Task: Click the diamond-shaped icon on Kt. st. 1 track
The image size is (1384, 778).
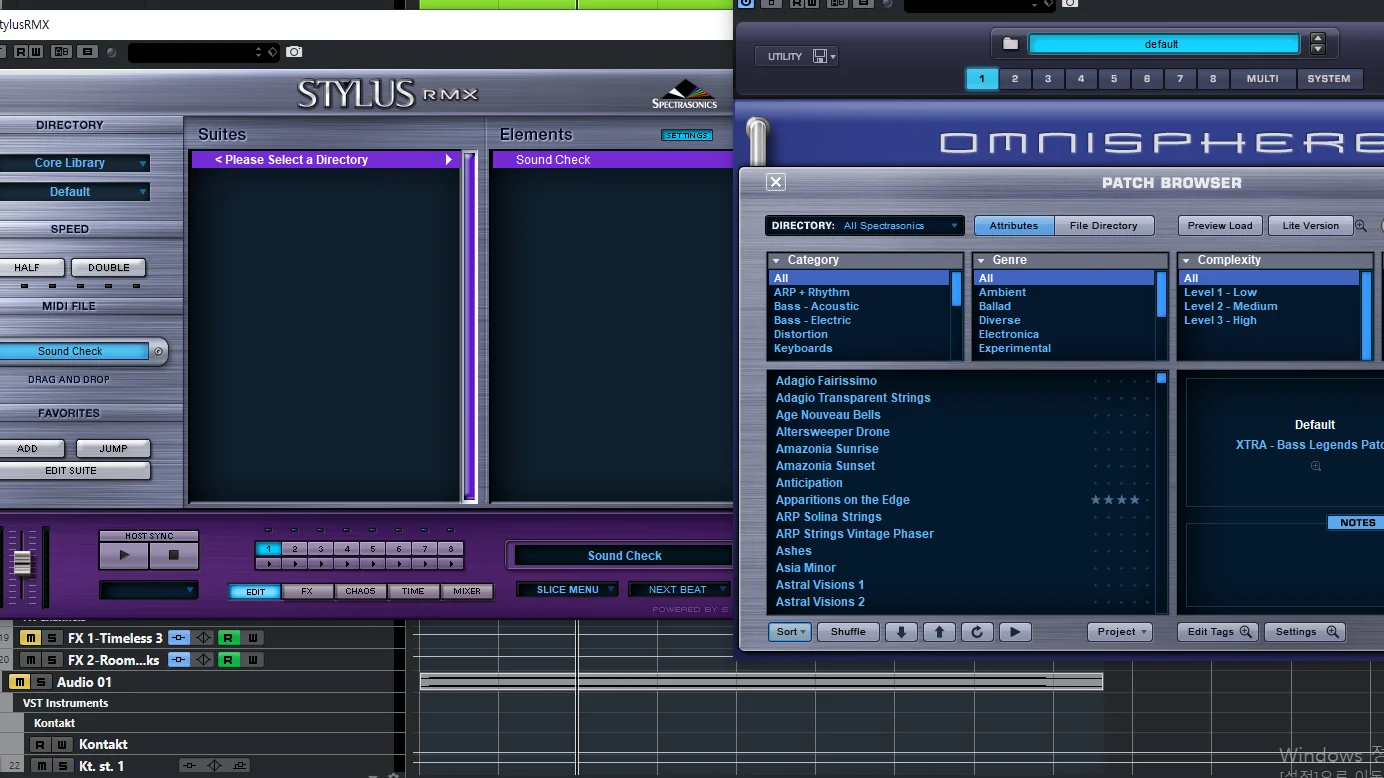Action: click(214, 766)
